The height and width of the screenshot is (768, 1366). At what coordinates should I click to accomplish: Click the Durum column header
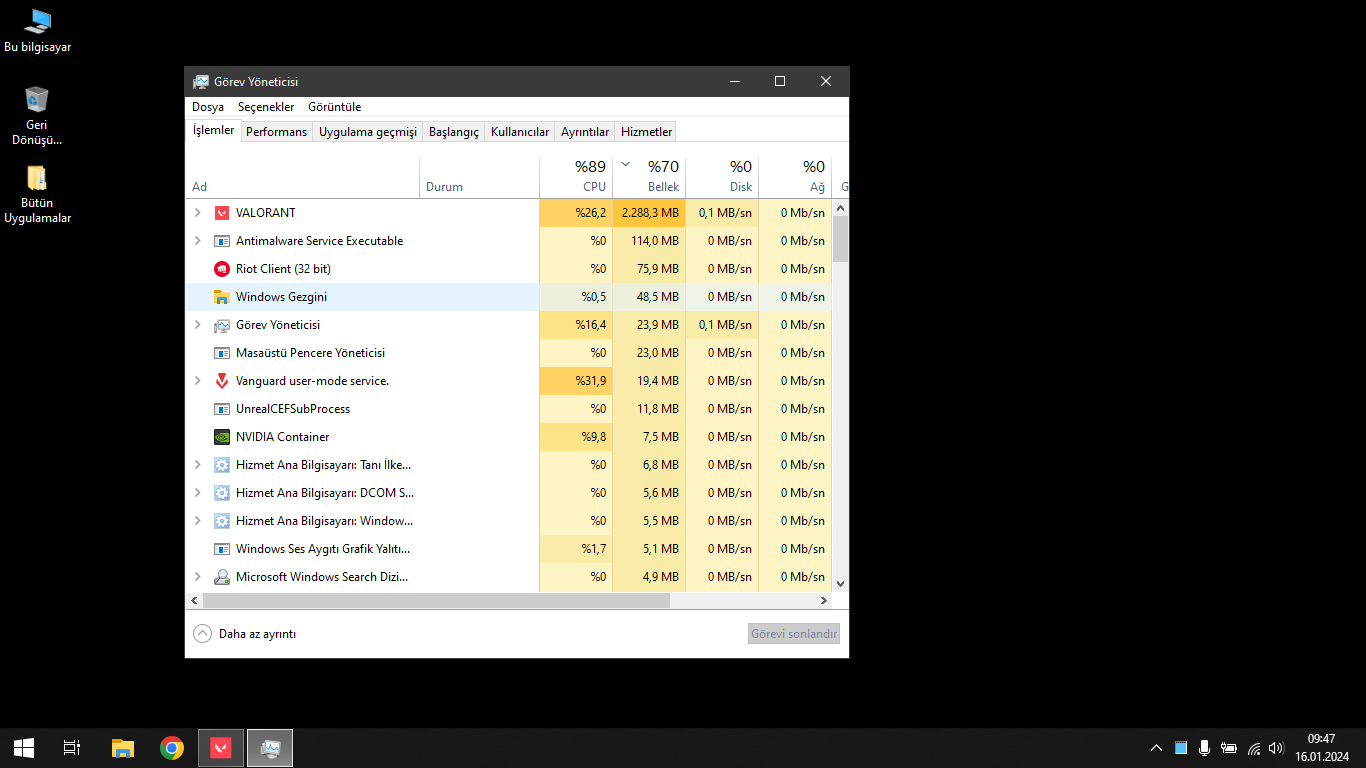point(480,177)
